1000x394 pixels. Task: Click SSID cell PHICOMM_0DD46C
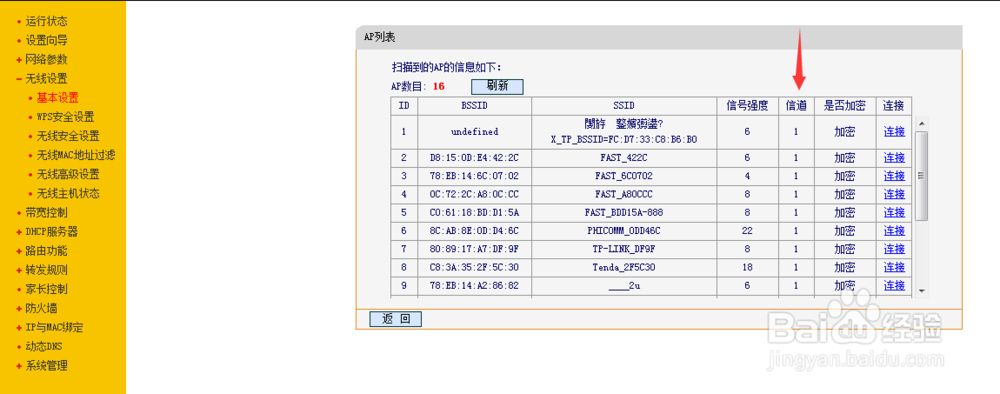[624, 231]
